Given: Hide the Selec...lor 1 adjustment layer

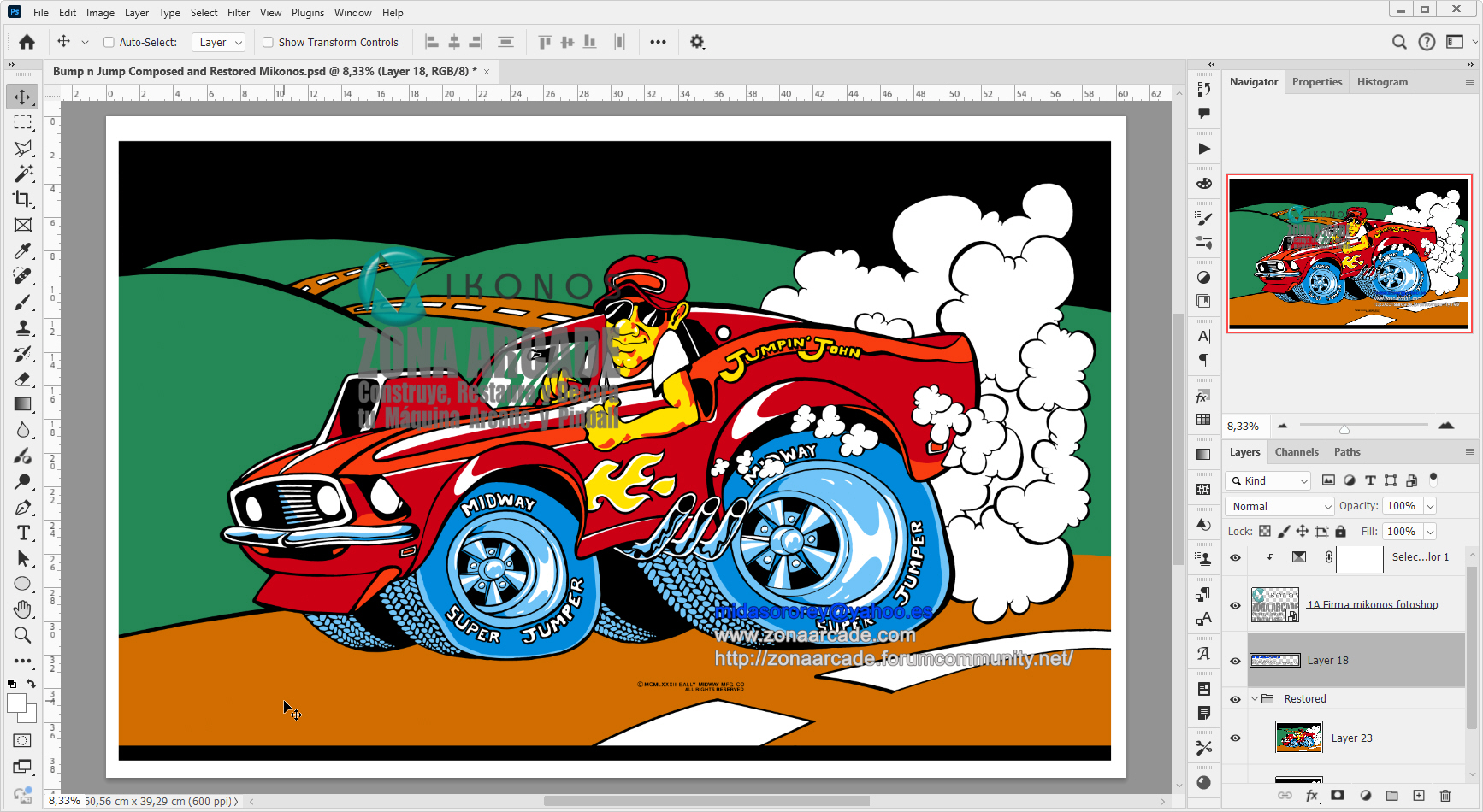Looking at the screenshot, I should point(1235,557).
